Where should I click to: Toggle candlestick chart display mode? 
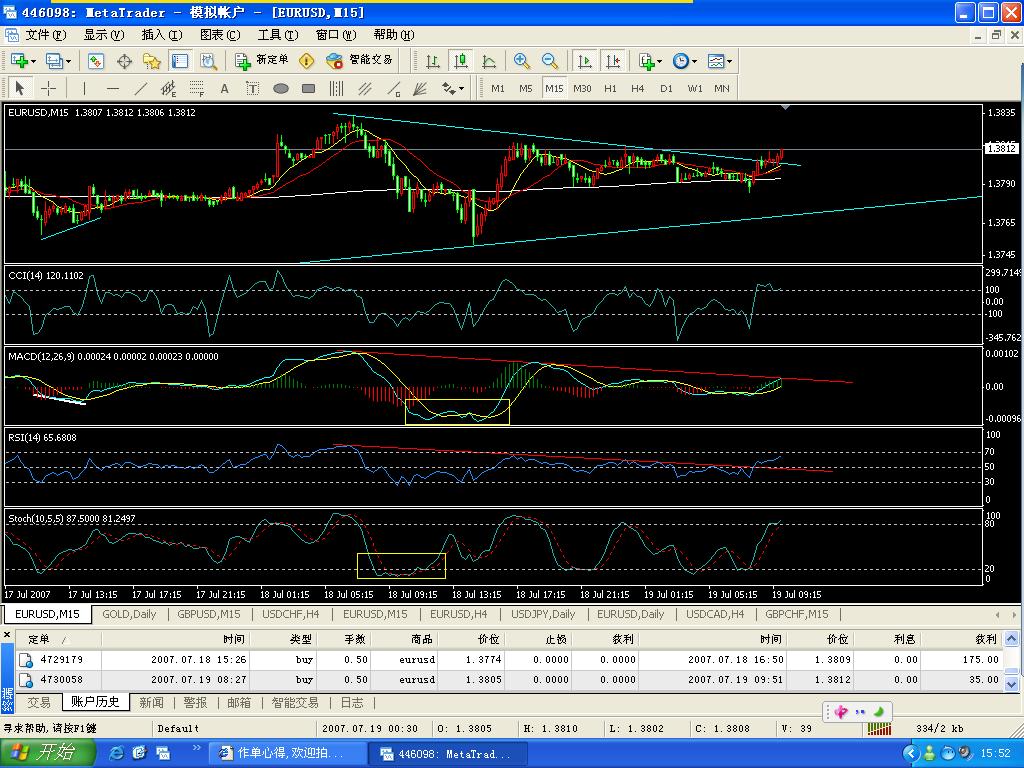coord(460,61)
